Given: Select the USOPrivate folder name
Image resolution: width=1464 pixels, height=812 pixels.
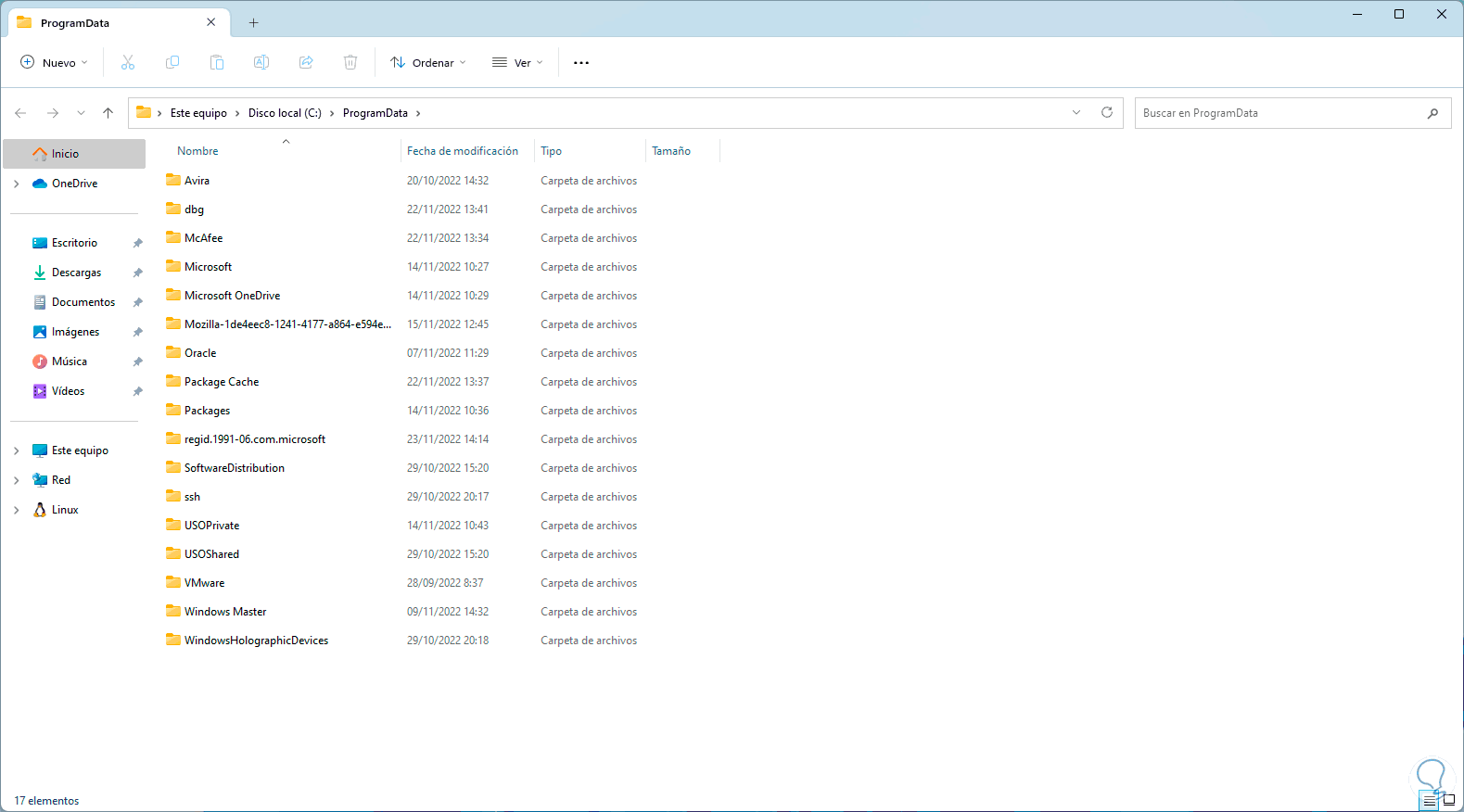Looking at the screenshot, I should click(x=211, y=526).
